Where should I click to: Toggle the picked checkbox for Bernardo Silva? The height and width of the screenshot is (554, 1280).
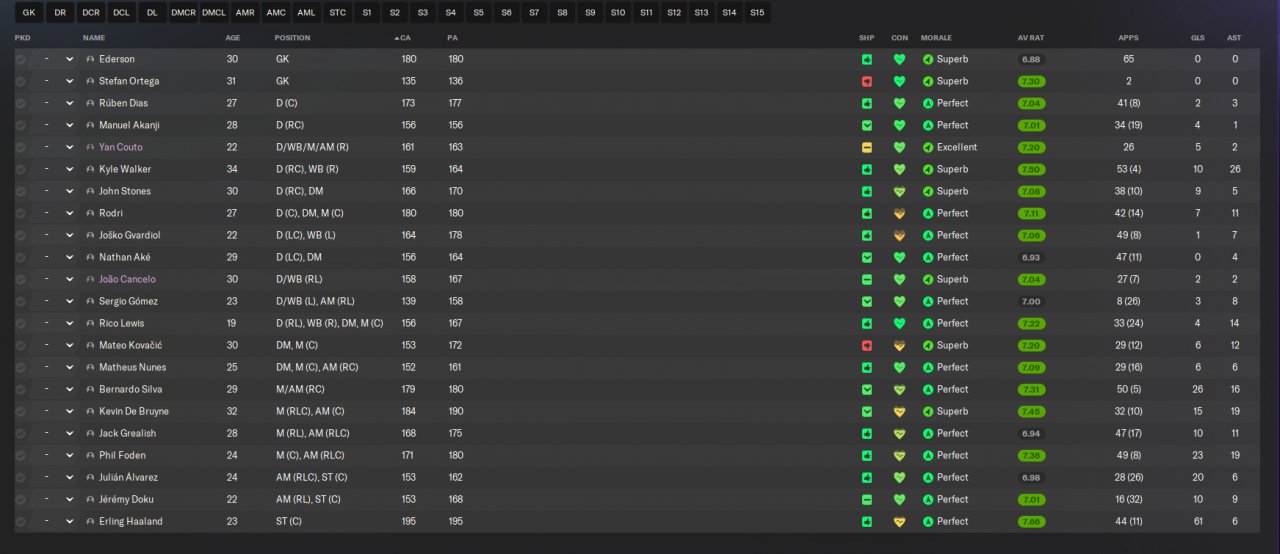tap(20, 389)
